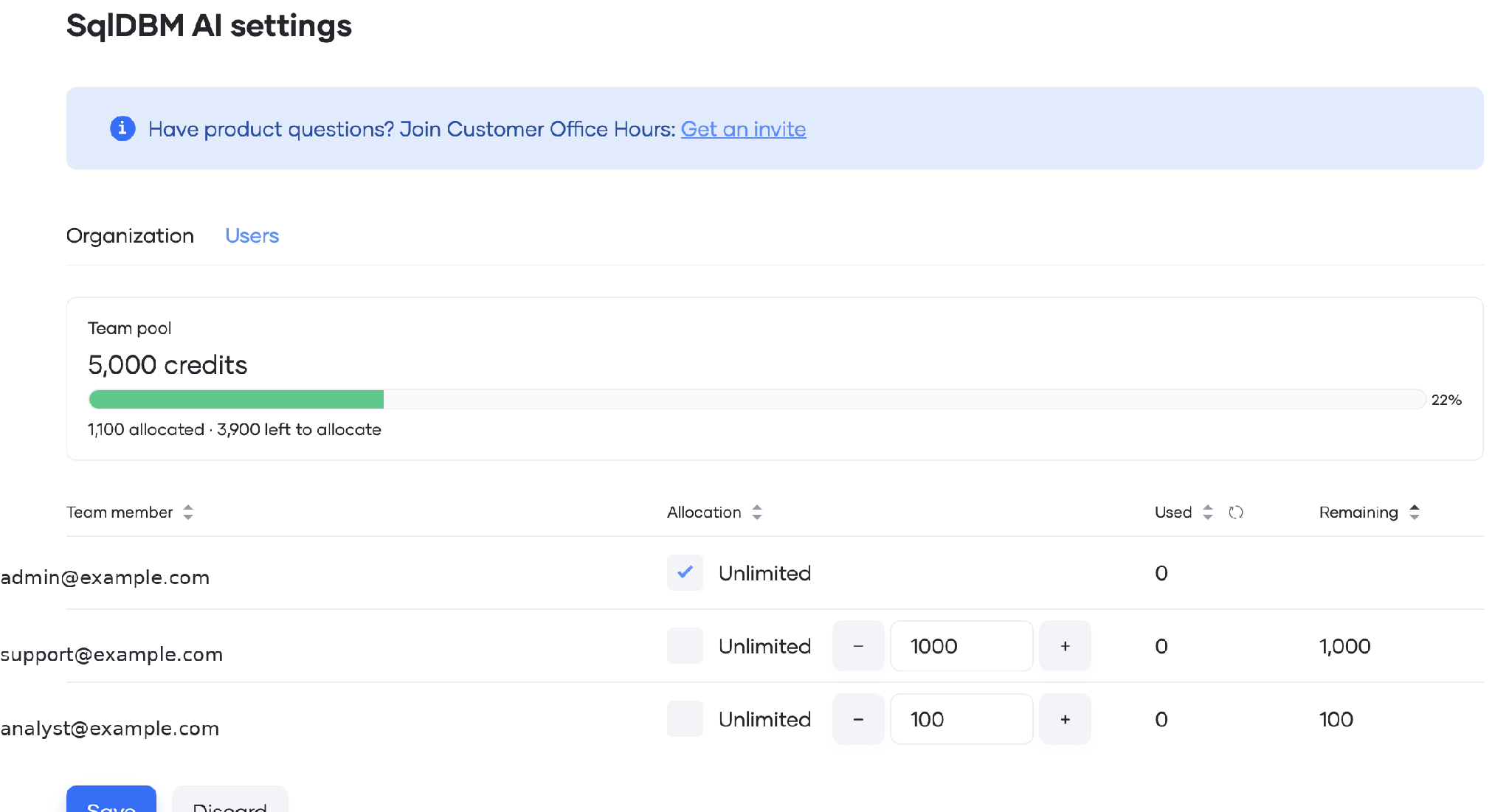Screen dimensions: 1509x812
Task: Switch to the Organization tab
Action: coord(130,236)
